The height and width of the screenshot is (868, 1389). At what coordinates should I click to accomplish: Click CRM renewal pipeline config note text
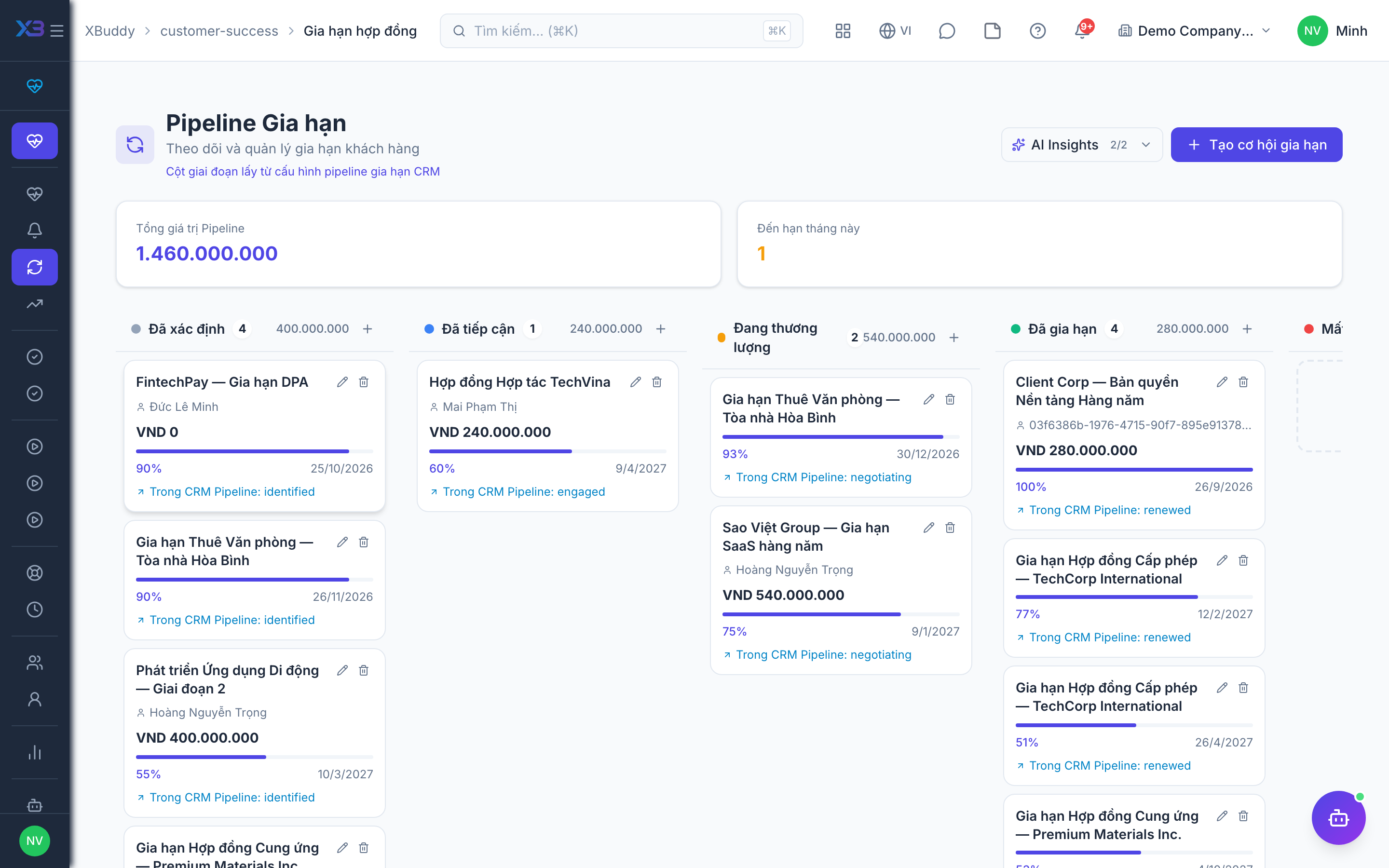pos(302,171)
